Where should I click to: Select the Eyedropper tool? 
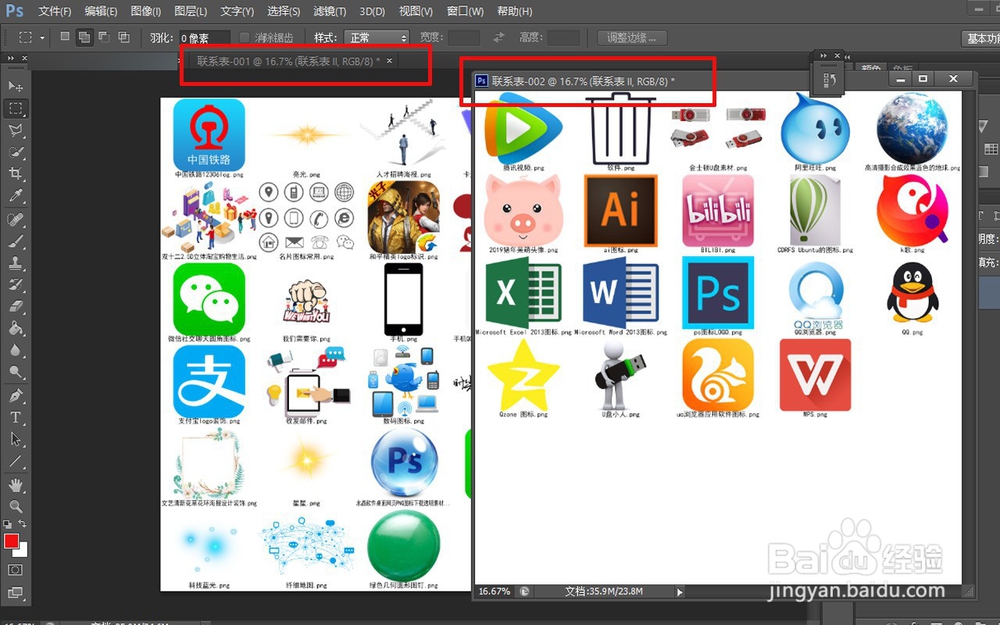[x=15, y=195]
